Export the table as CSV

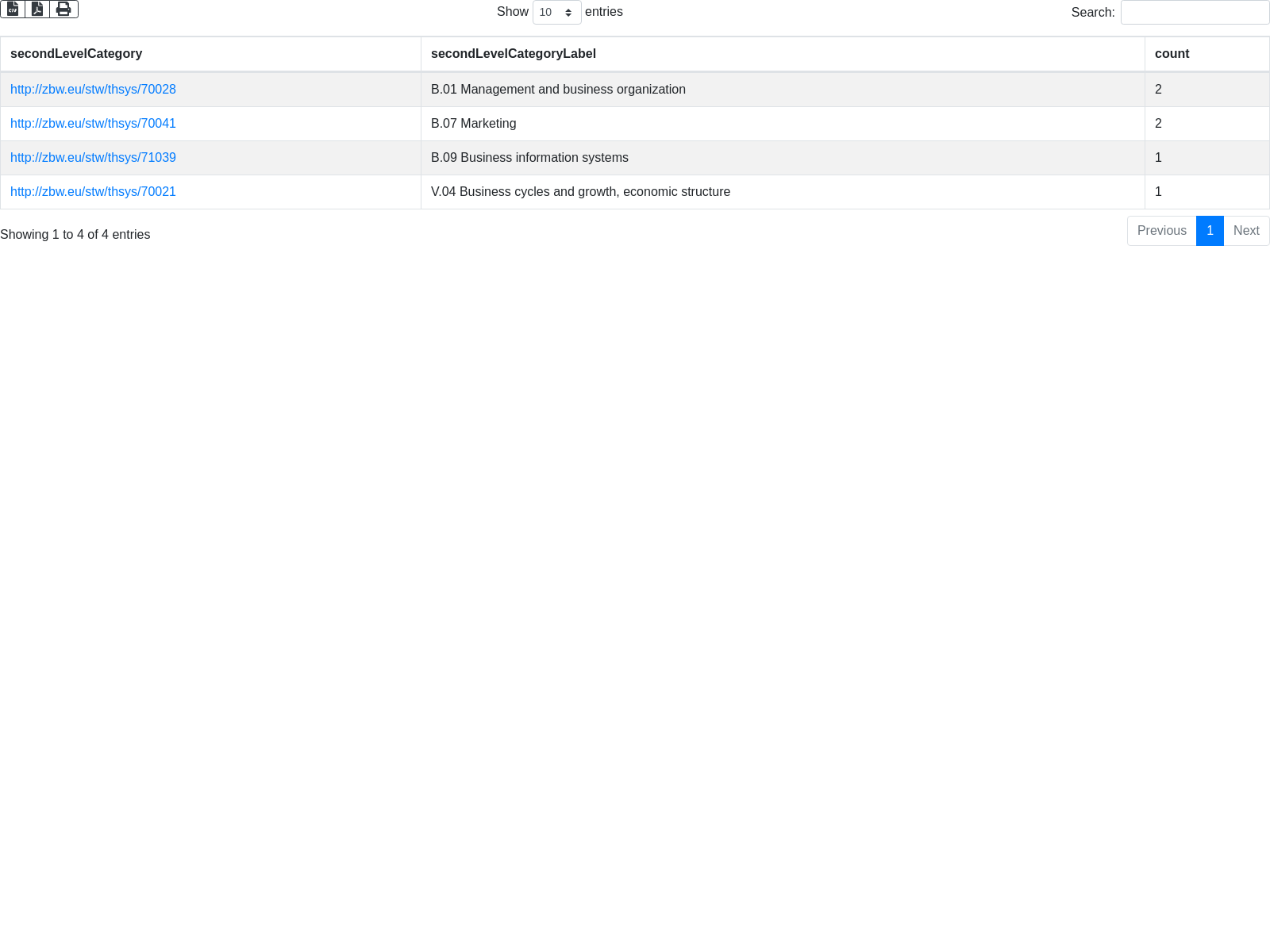[13, 9]
